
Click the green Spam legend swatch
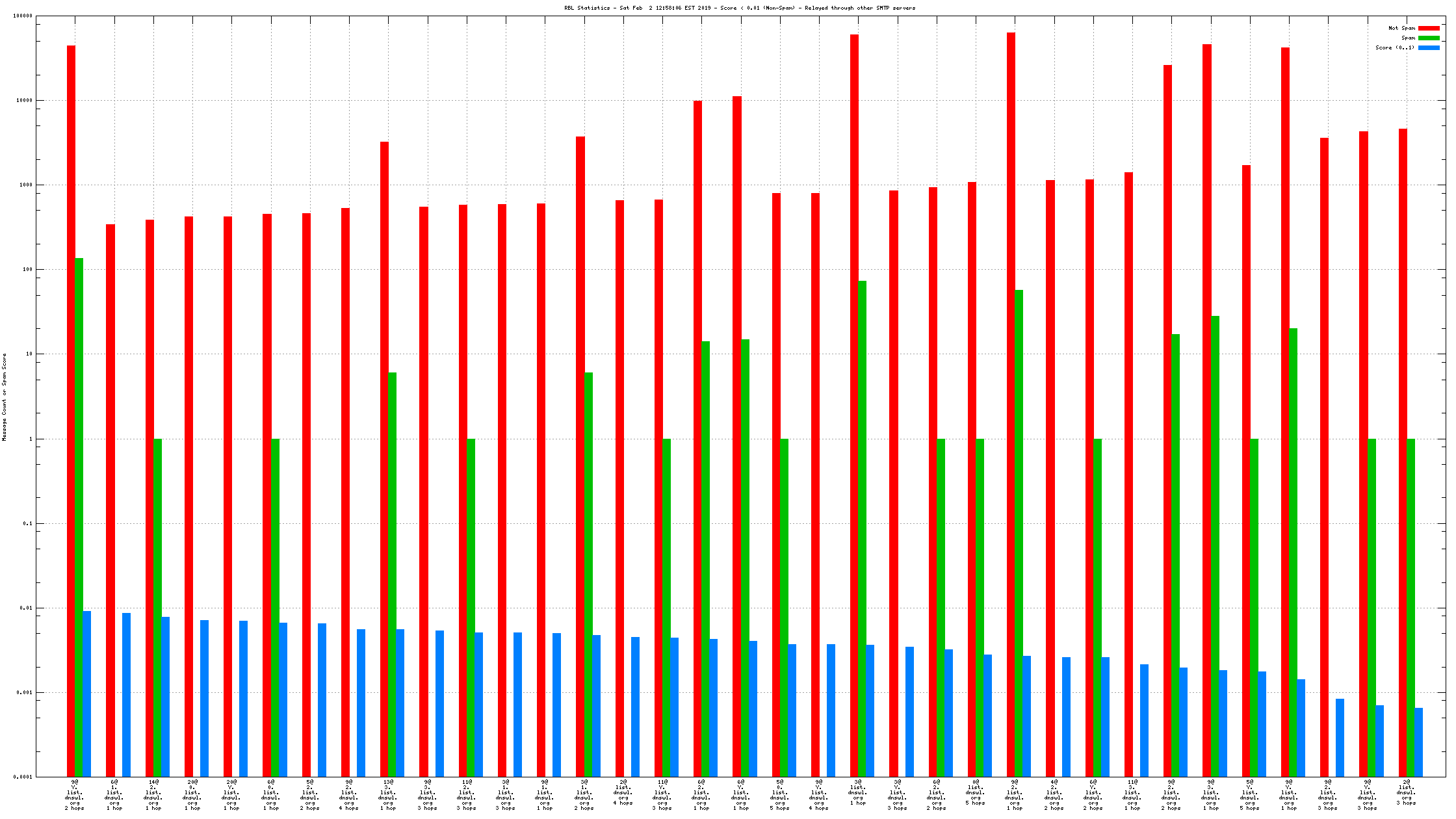click(1429, 38)
